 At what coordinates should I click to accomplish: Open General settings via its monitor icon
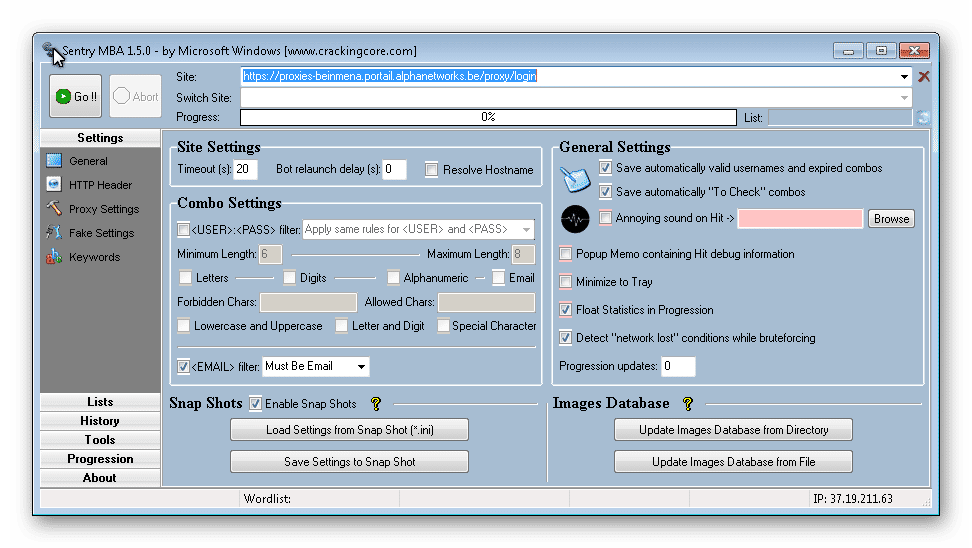54,161
